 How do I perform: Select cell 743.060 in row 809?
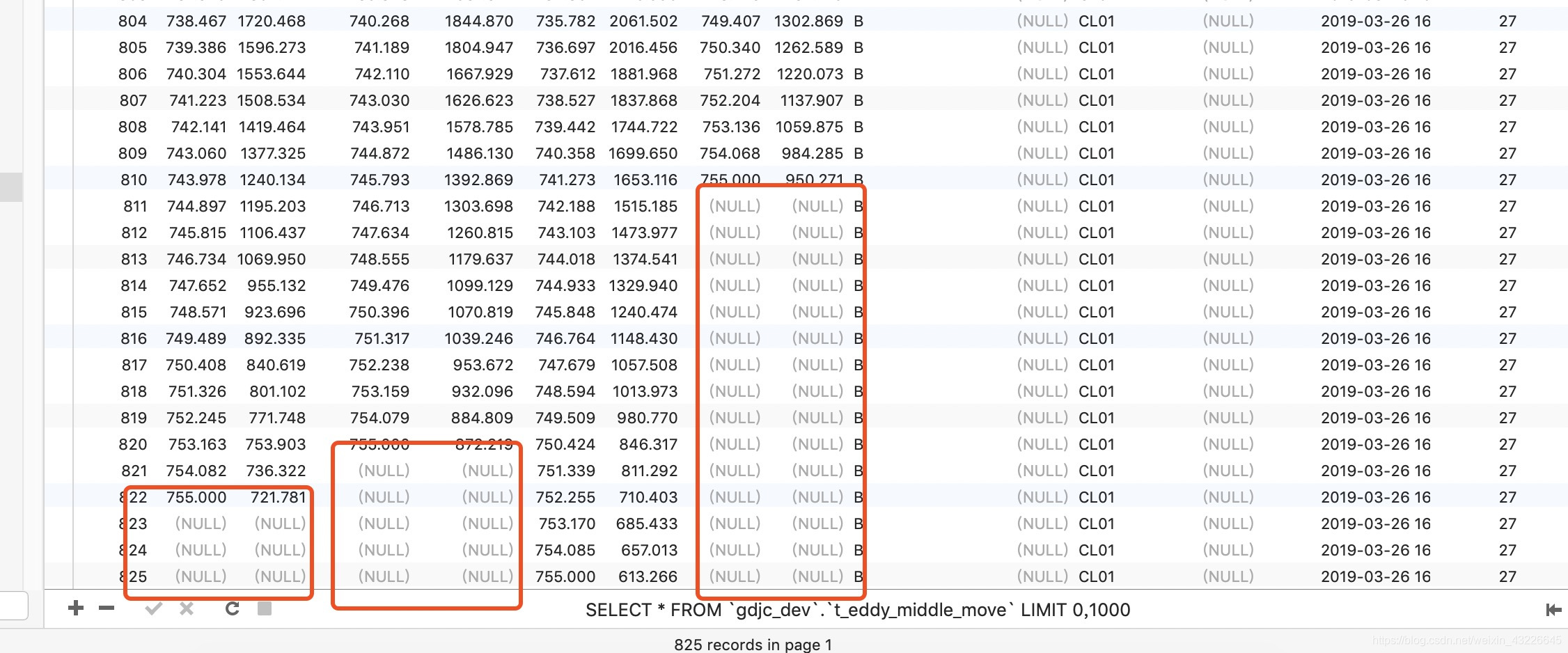(196, 153)
